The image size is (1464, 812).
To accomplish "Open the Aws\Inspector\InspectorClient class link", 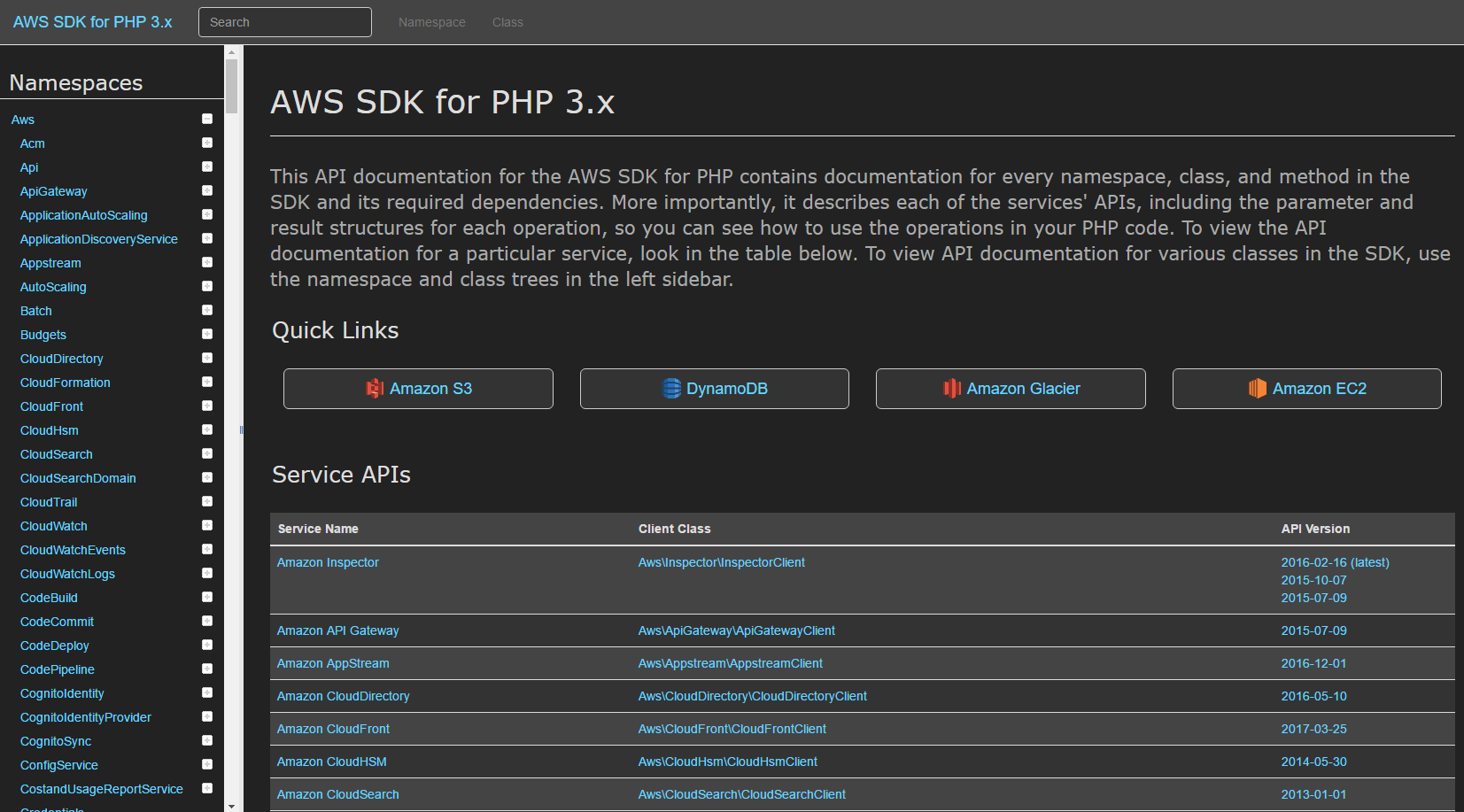I will [x=722, y=562].
